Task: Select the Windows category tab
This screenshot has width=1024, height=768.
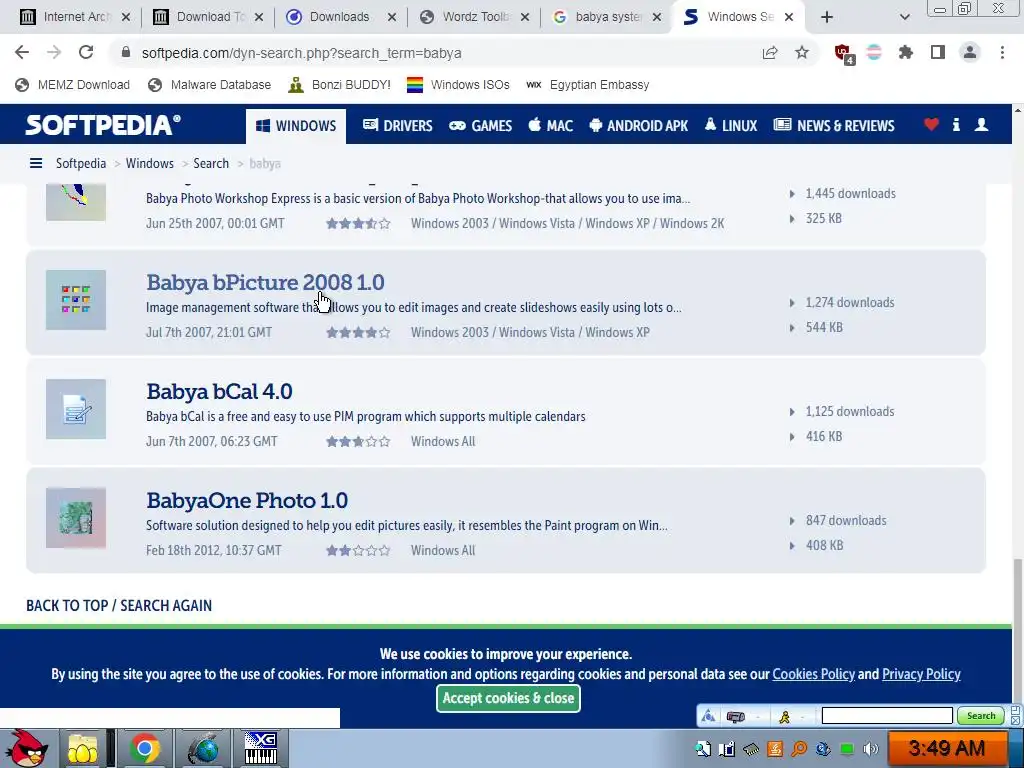Action: coord(296,126)
